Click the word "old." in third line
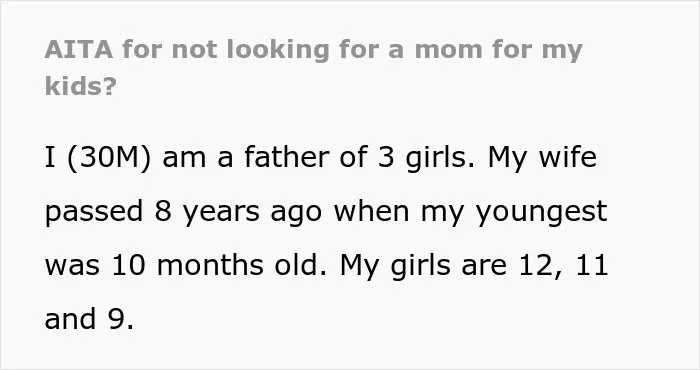Image resolution: width=700 pixels, height=370 pixels. 300,265
